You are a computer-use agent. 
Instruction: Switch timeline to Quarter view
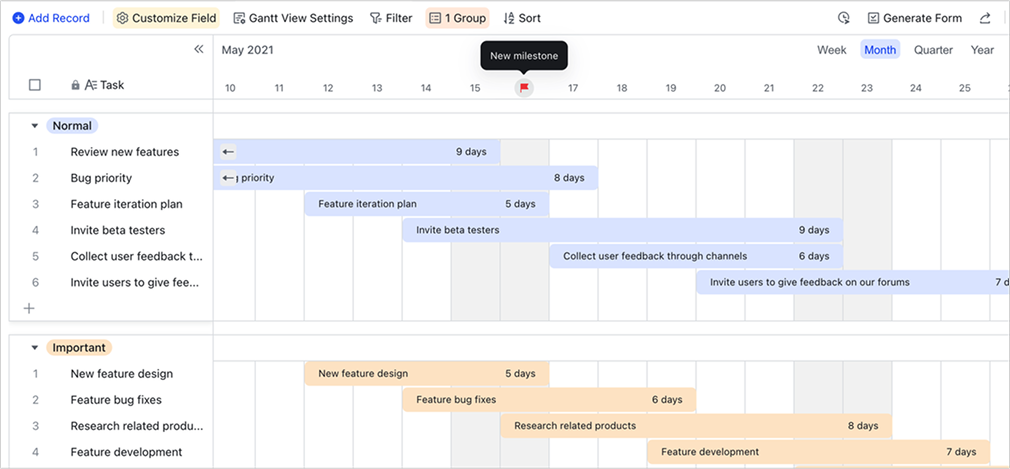point(933,50)
